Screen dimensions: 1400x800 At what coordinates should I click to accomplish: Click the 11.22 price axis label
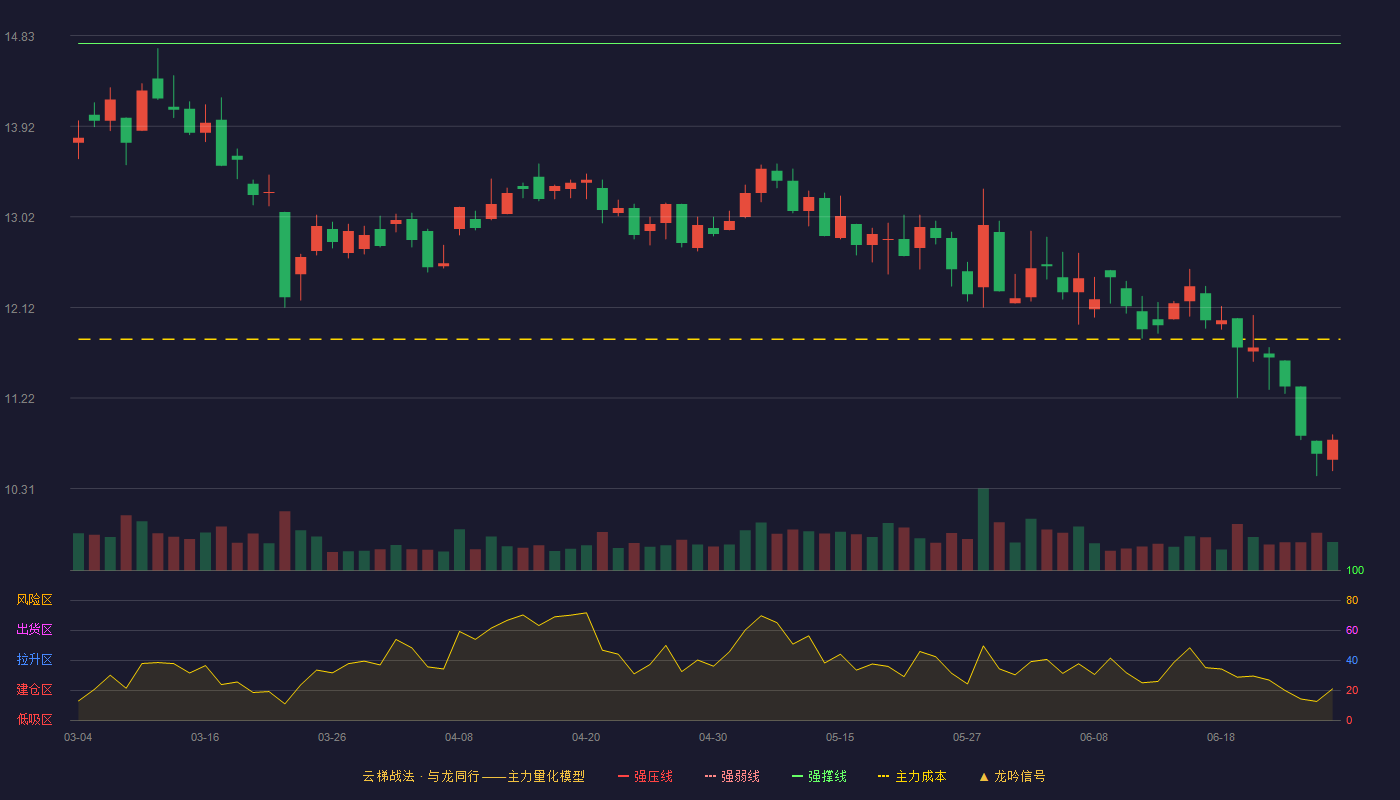tap(20, 399)
